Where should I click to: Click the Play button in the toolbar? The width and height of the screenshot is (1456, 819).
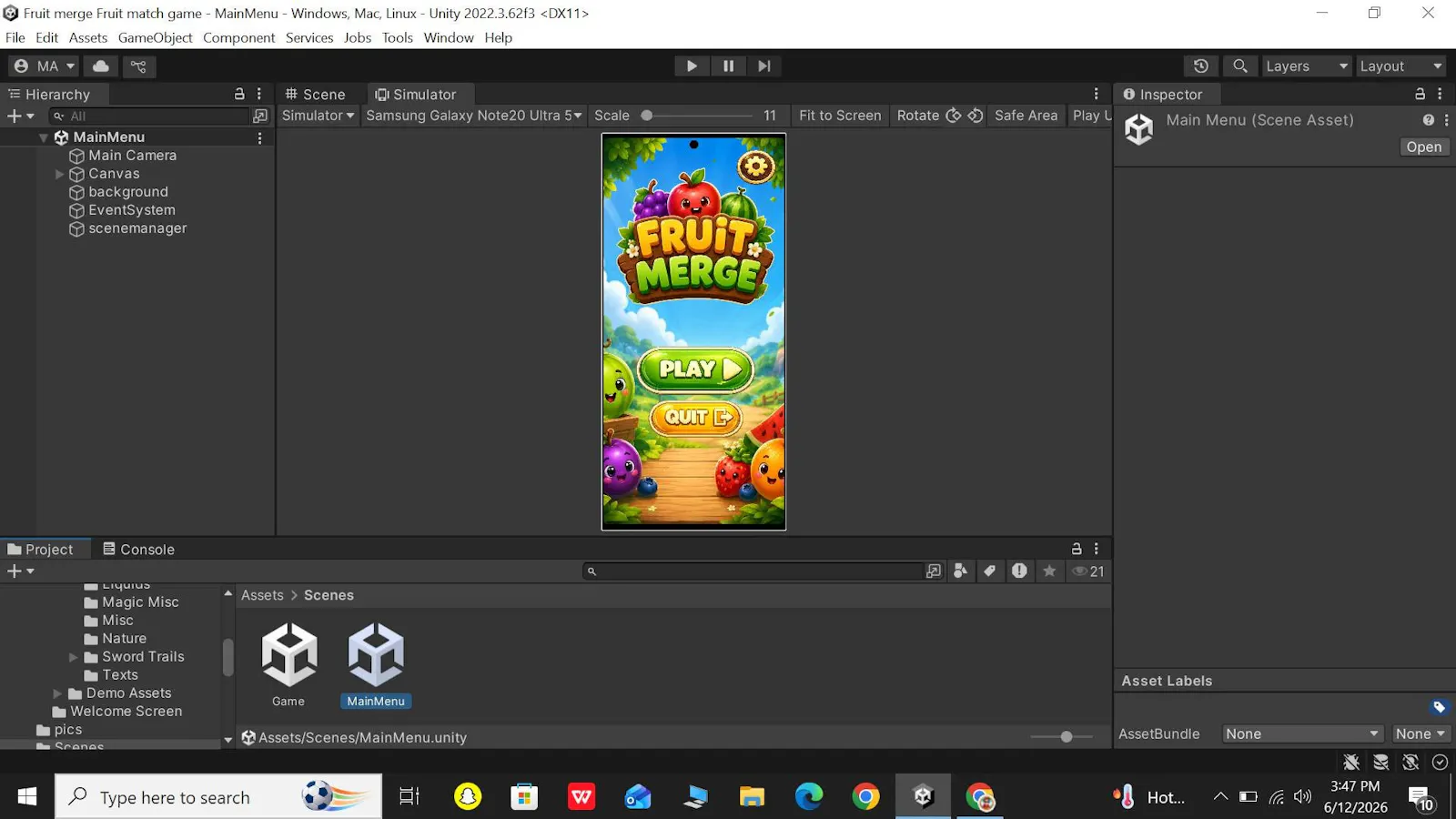coord(692,66)
